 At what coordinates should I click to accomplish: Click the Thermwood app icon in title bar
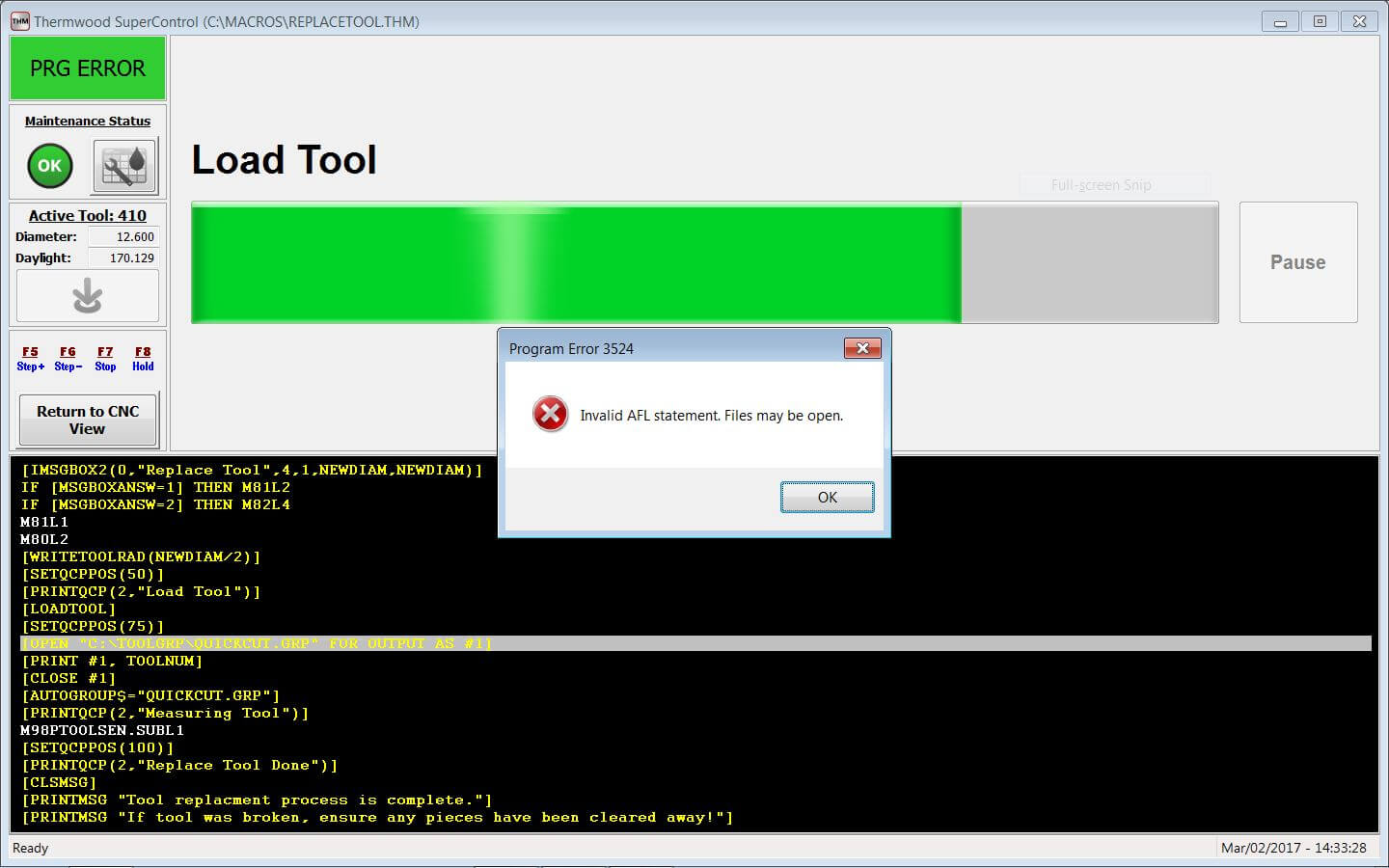19,21
